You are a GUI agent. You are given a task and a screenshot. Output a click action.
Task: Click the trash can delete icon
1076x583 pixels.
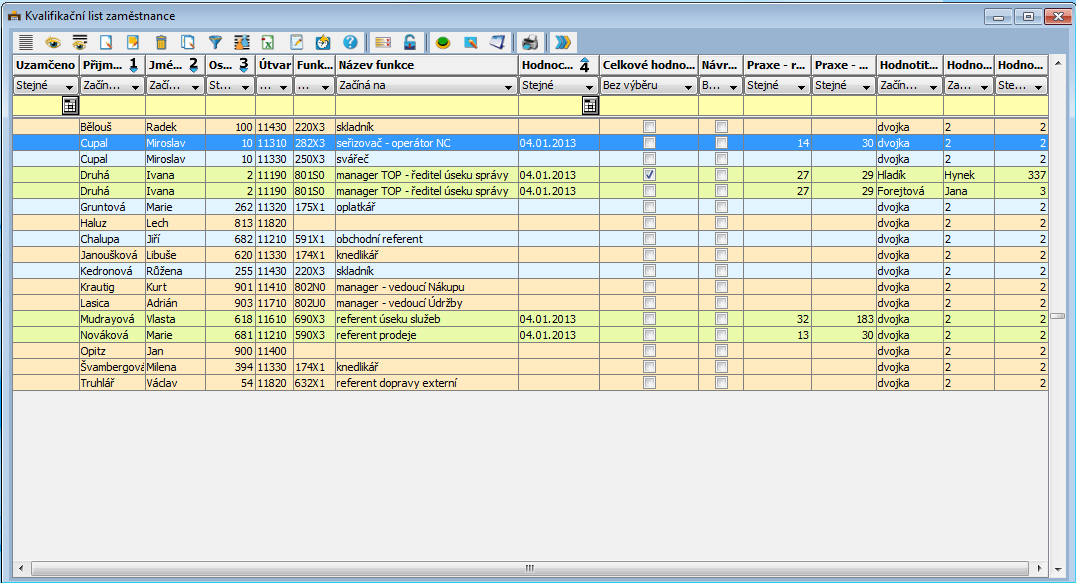[161, 42]
